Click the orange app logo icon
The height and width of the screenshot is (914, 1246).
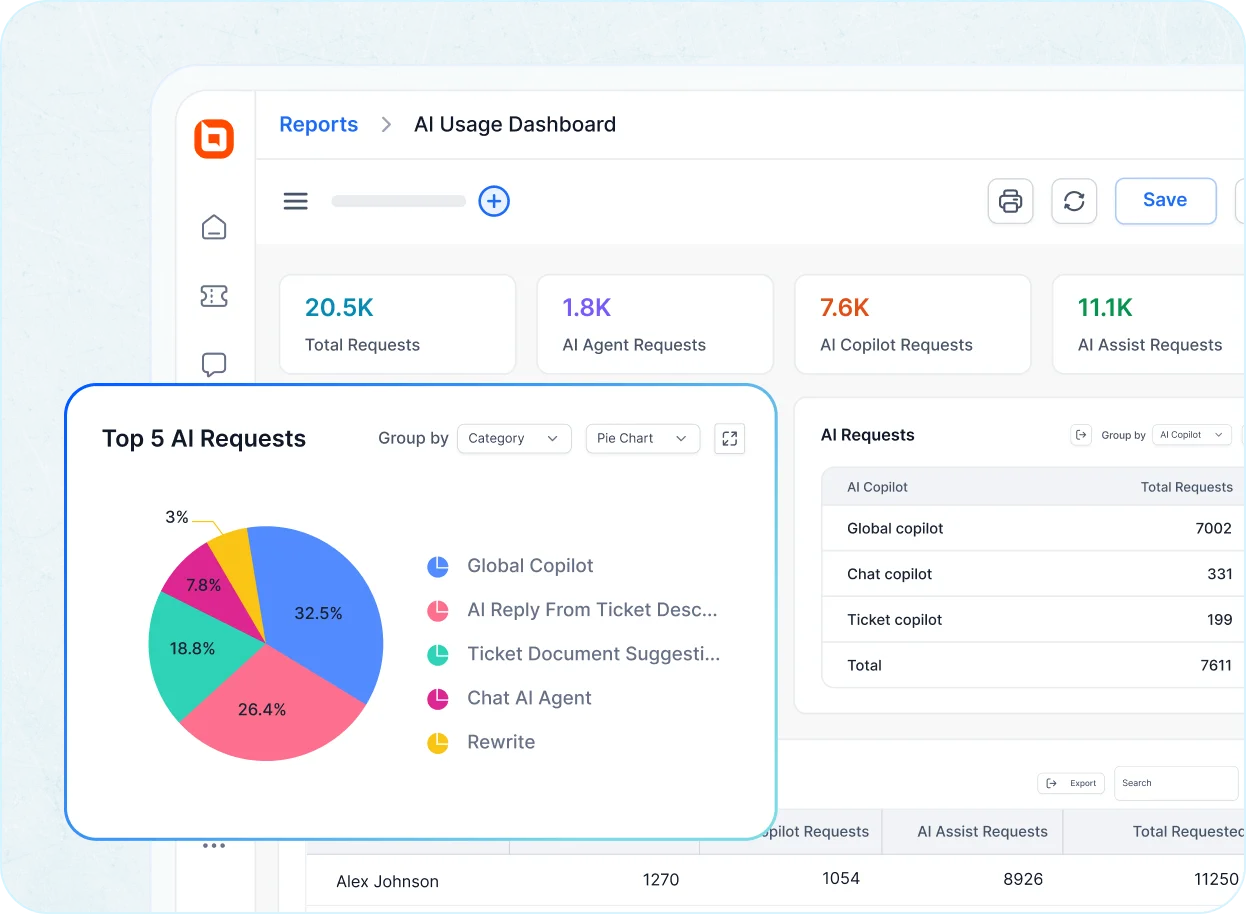[x=214, y=139]
